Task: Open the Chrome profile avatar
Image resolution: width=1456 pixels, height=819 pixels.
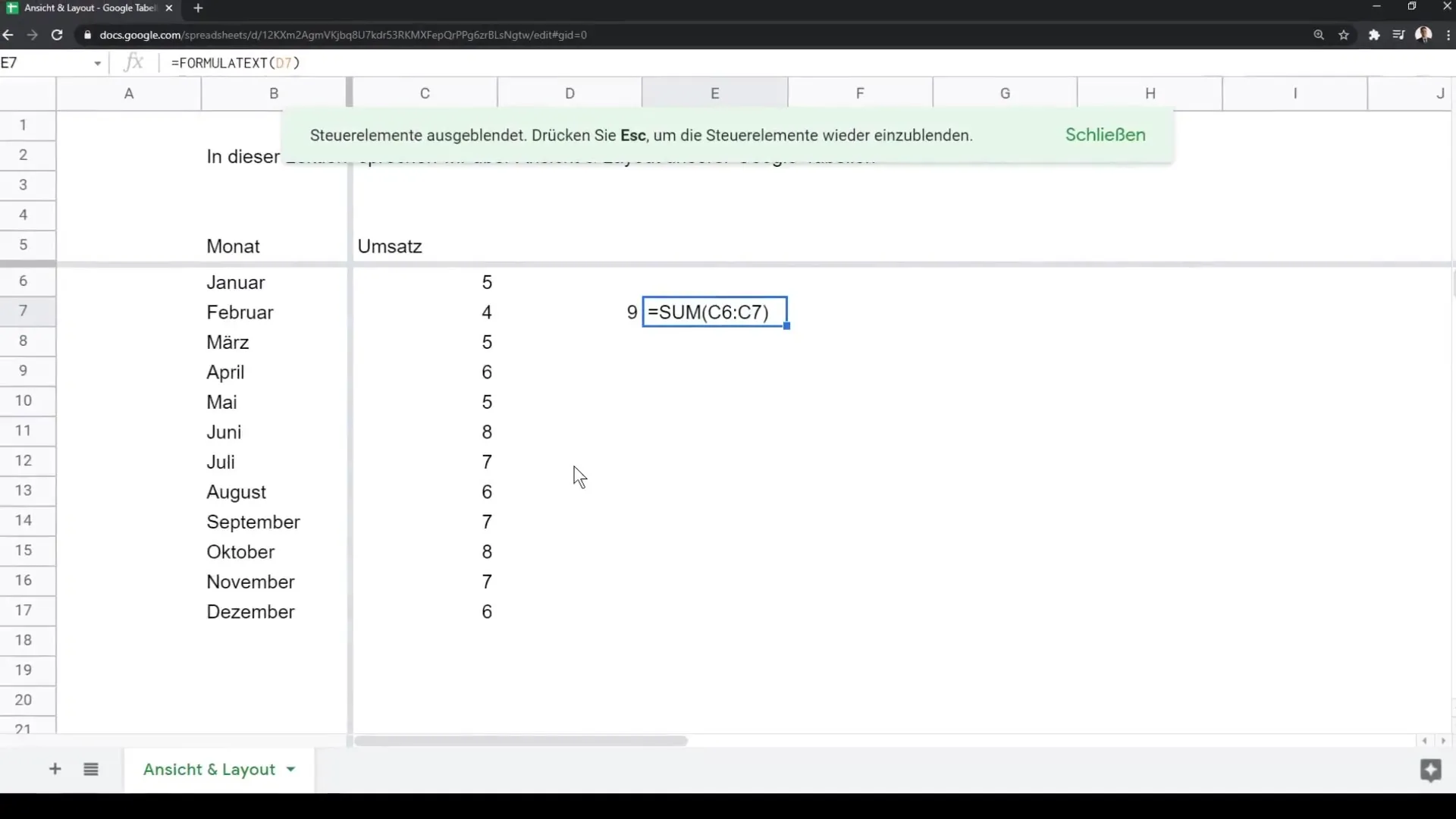Action: pyautogui.click(x=1423, y=35)
